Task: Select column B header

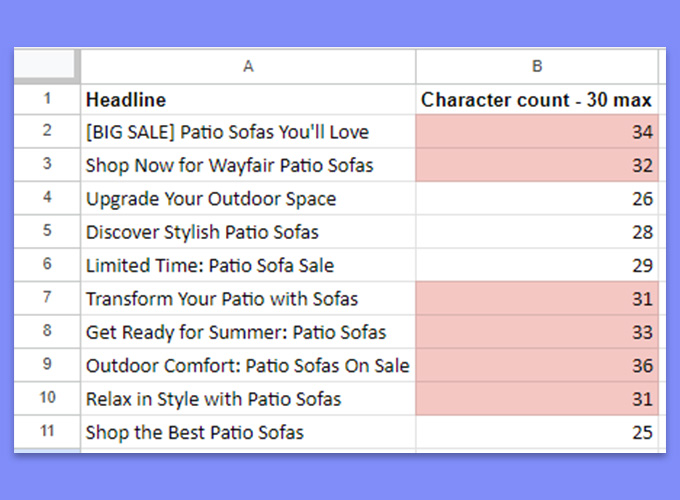Action: 537,66
